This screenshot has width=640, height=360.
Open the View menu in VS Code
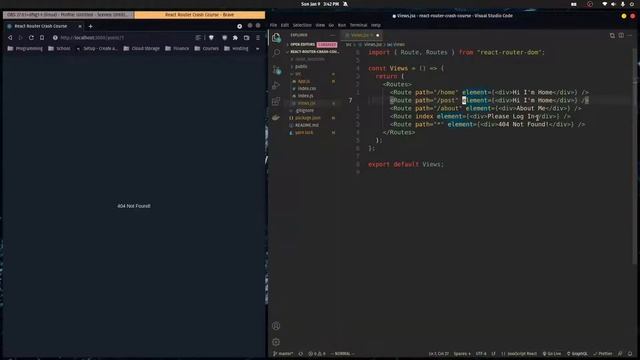coord(320,25)
